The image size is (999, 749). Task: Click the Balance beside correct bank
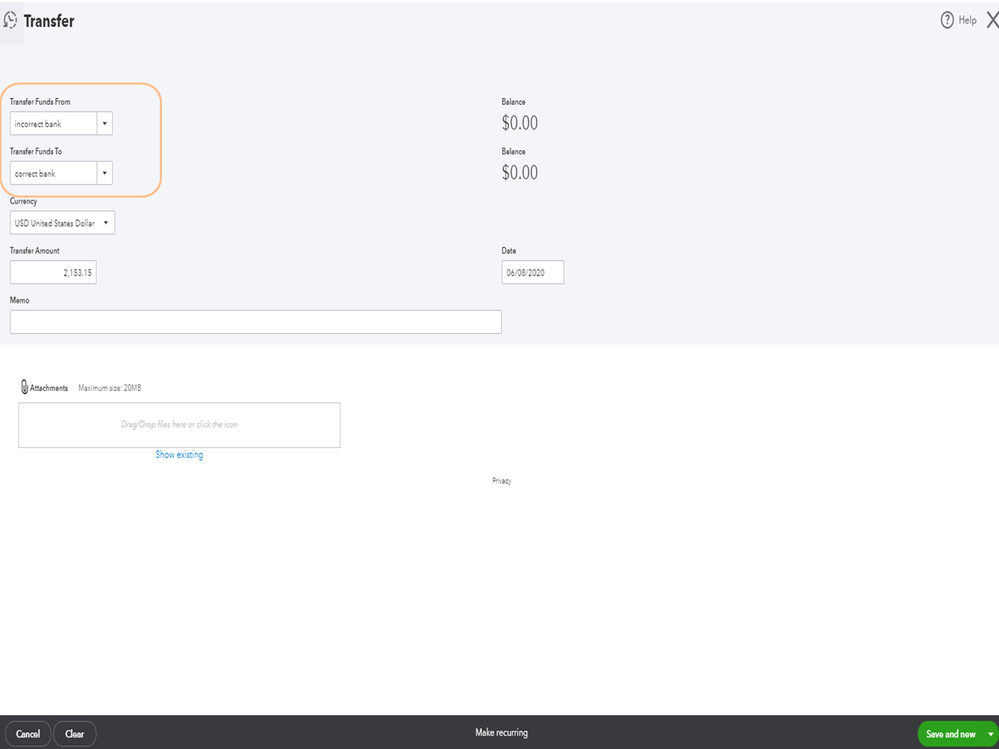(x=519, y=173)
